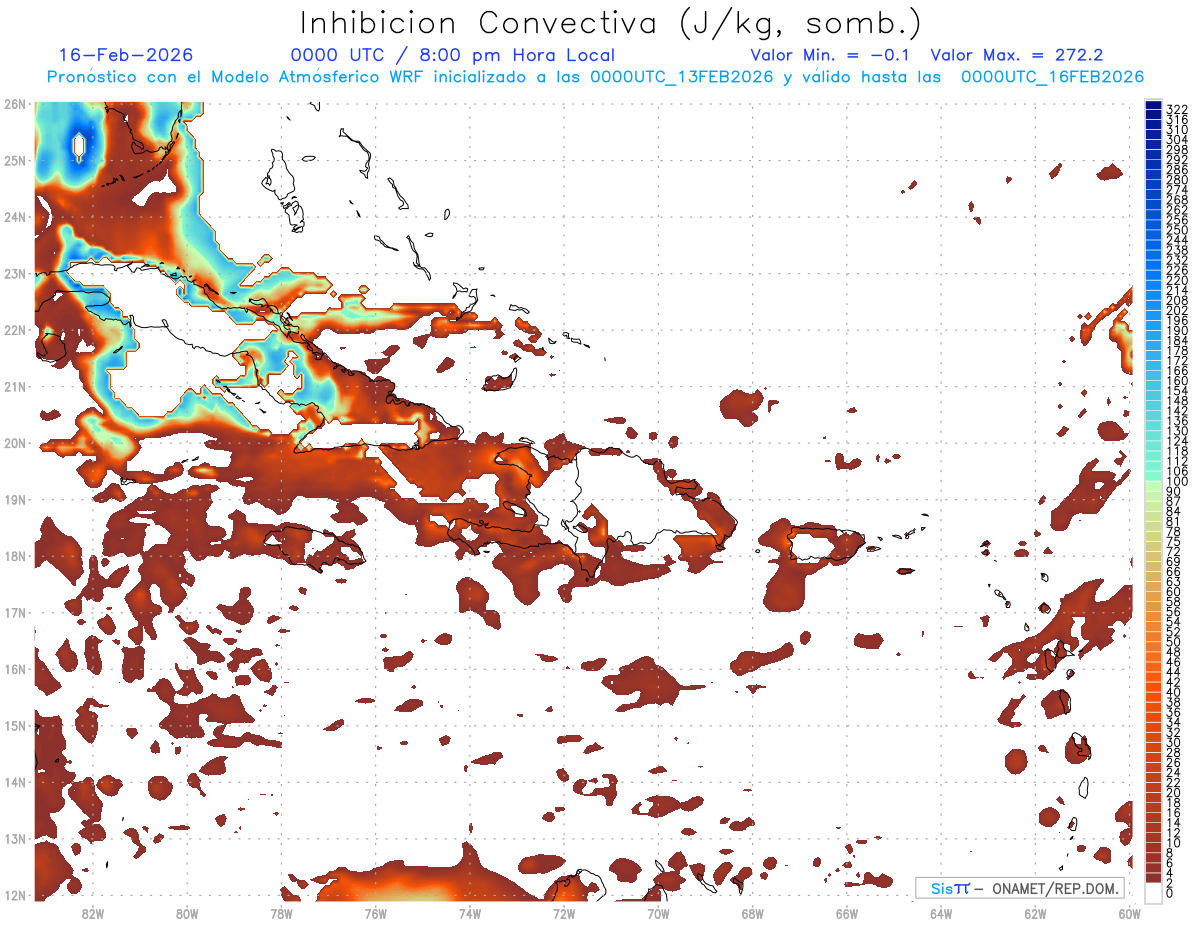Click the 66W longitude label
The width and height of the screenshot is (1200, 927).
point(847,913)
